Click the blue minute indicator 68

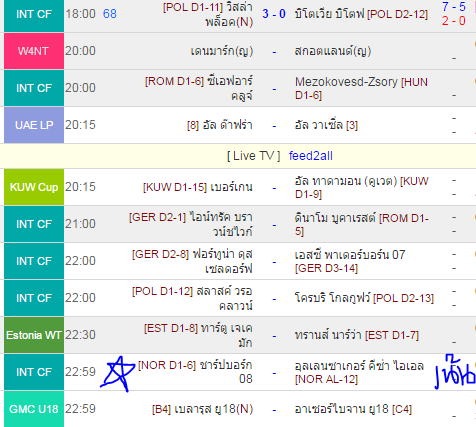(110, 14)
